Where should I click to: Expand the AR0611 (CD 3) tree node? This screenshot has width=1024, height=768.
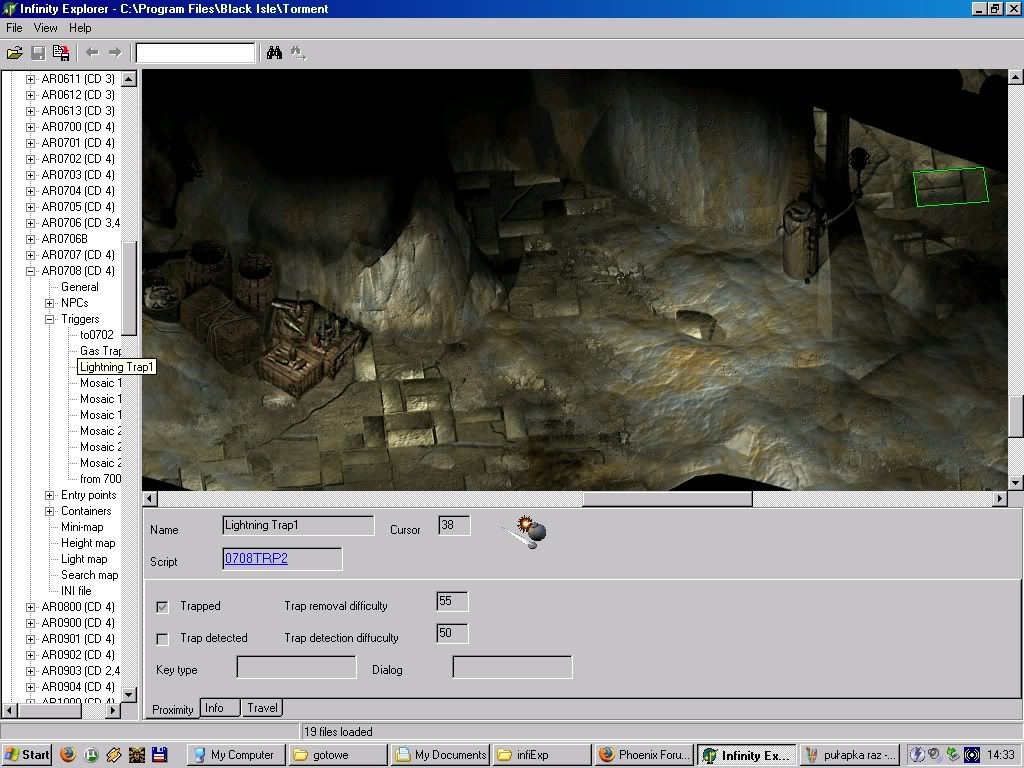[30, 79]
